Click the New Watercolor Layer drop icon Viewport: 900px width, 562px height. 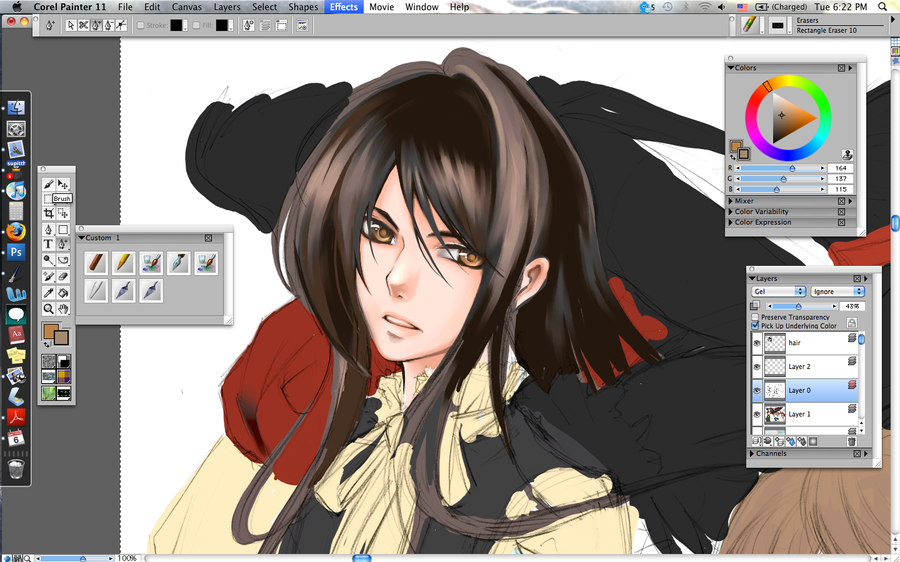point(791,441)
